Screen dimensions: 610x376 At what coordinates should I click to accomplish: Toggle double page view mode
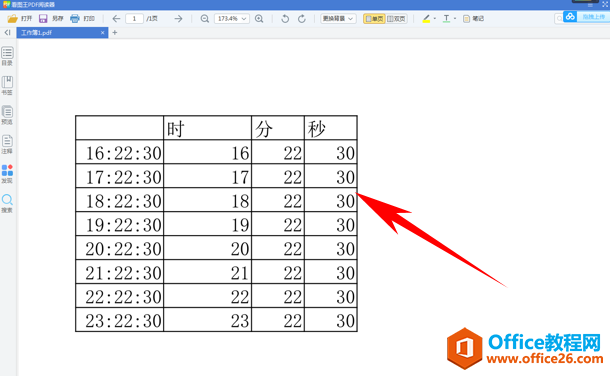pyautogui.click(x=396, y=18)
